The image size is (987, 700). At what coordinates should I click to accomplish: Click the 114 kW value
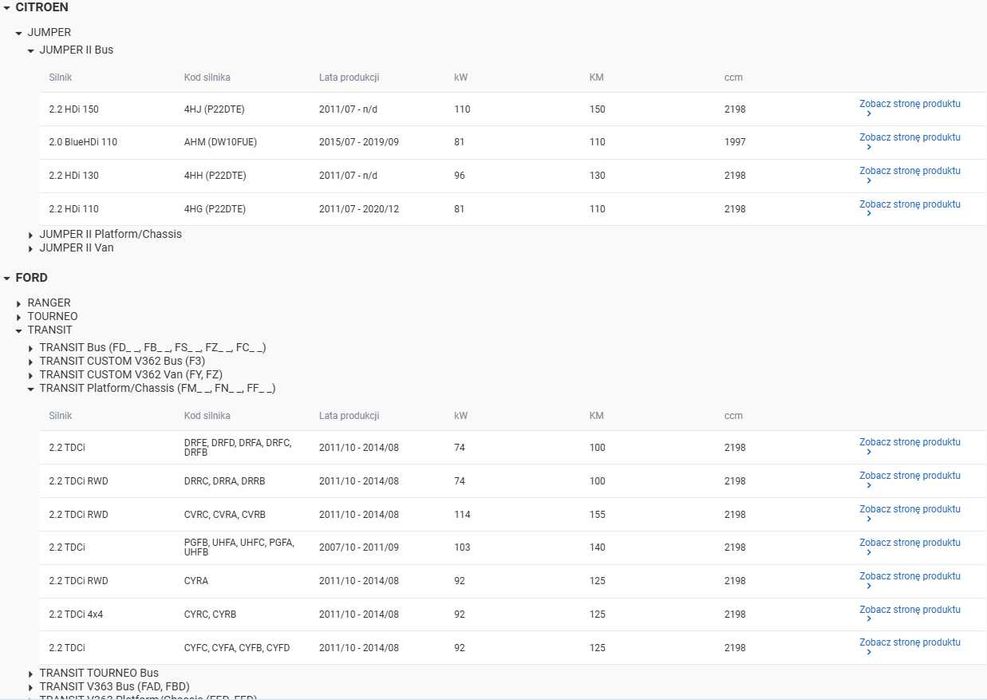pos(462,514)
